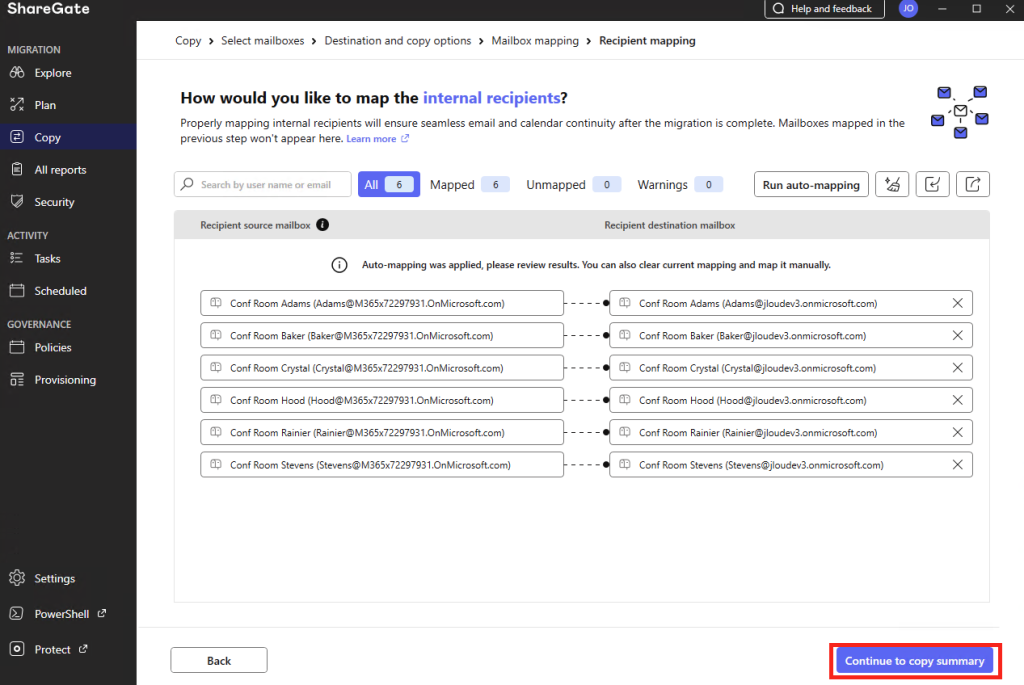1024x685 pixels.
Task: Click the Security shield icon
Action: (17, 201)
